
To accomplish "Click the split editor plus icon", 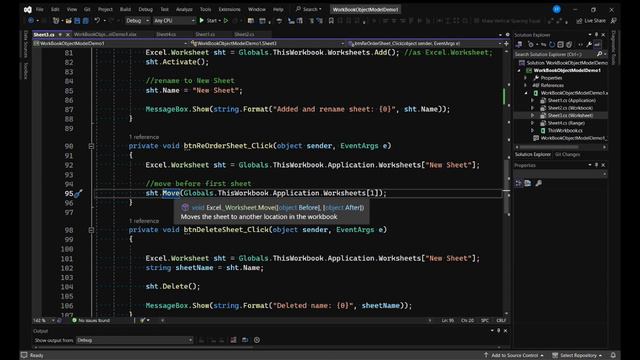I will 507,43.
